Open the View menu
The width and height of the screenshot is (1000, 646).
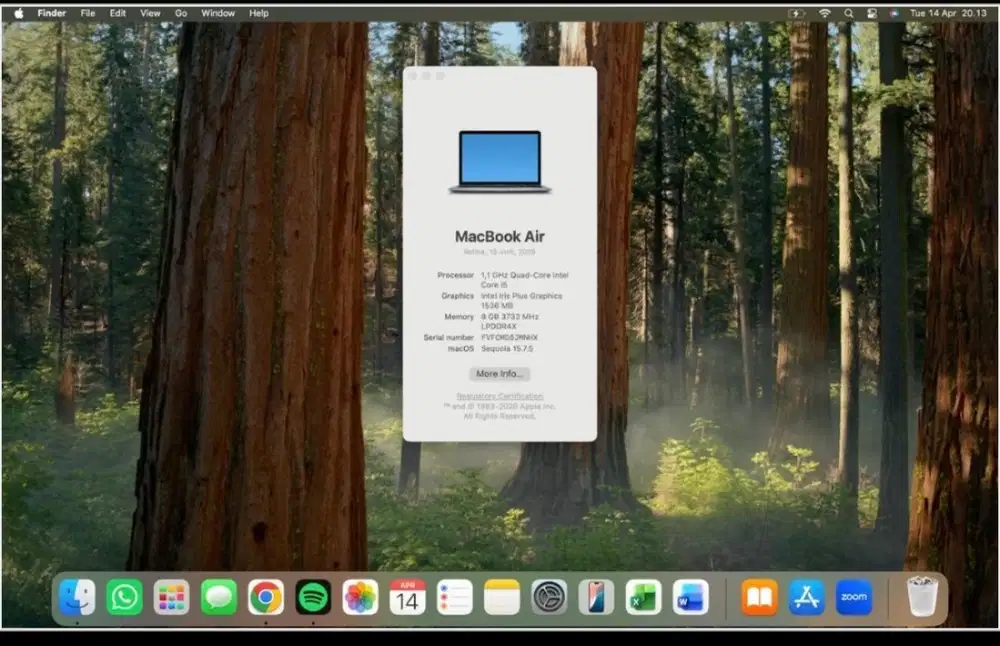150,13
